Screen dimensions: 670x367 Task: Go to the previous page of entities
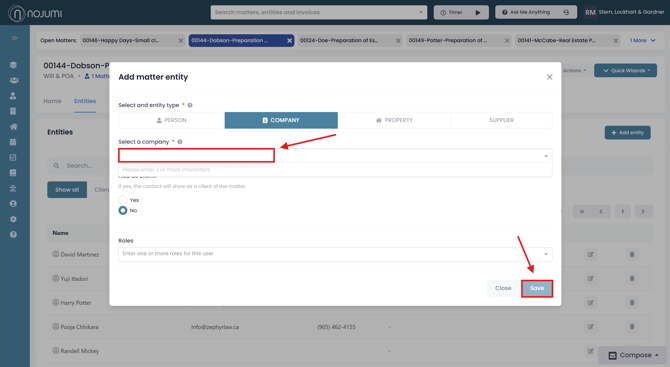pyautogui.click(x=601, y=211)
